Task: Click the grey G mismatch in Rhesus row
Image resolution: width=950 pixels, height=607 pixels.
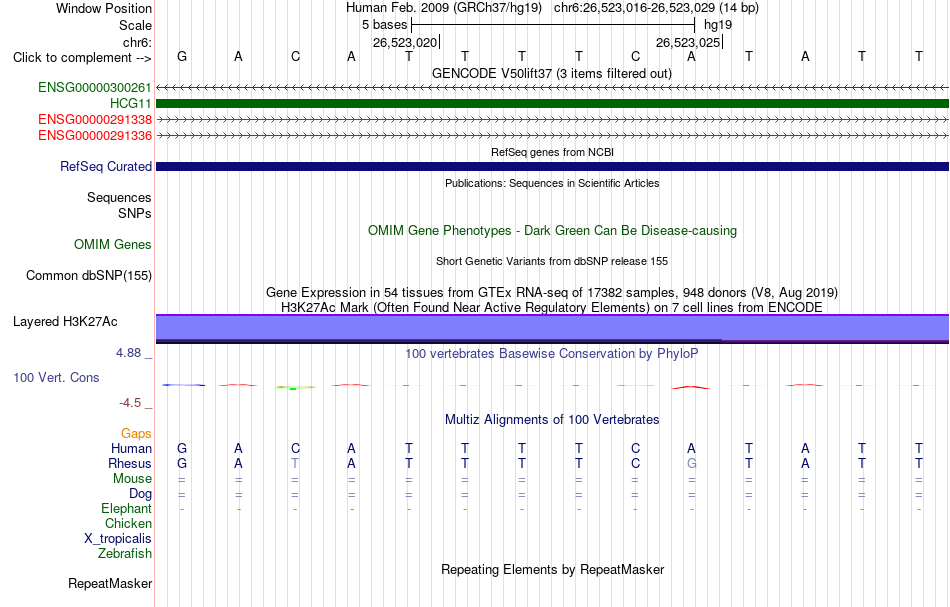Action: click(x=691, y=463)
